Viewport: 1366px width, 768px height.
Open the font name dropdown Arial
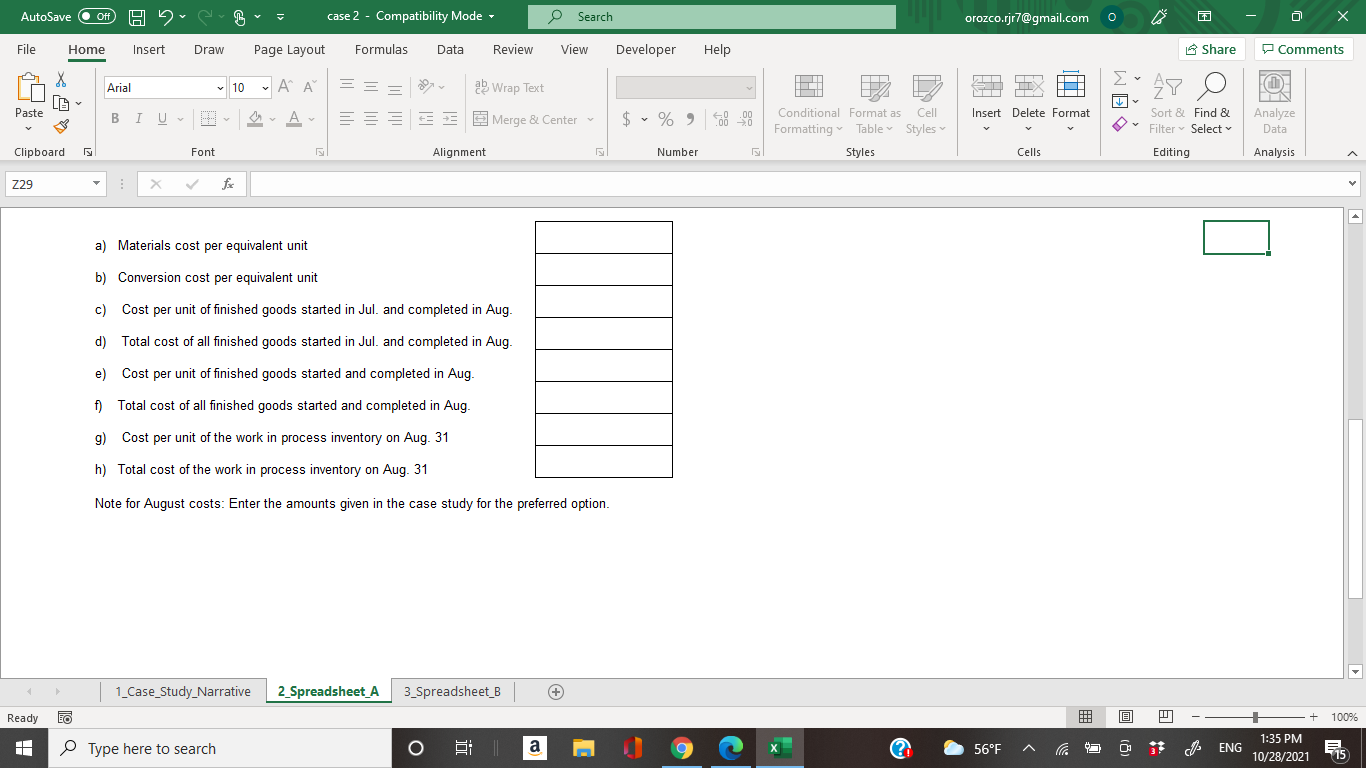tap(220, 88)
